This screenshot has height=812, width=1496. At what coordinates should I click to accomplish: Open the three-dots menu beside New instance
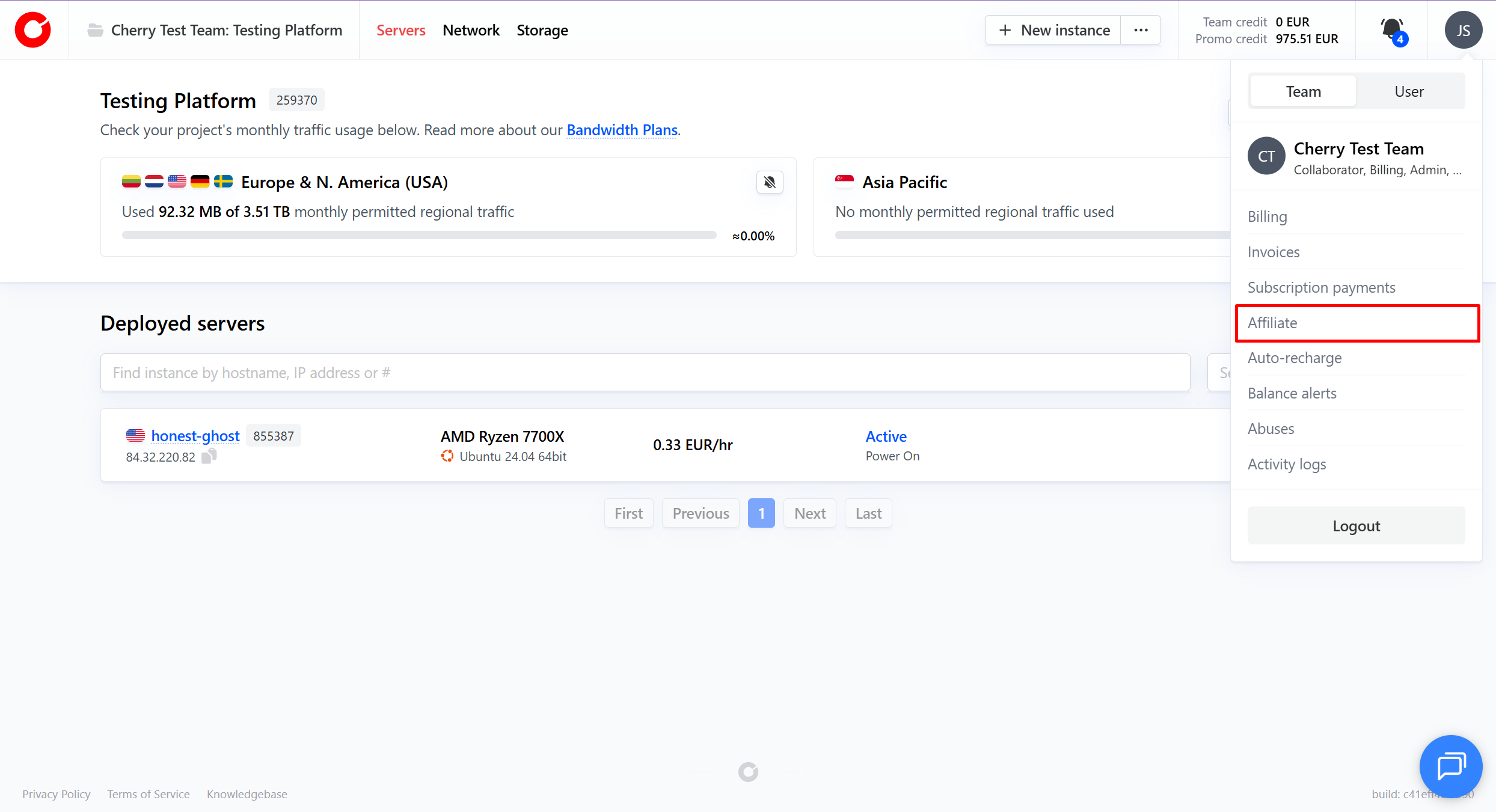pos(1141,30)
